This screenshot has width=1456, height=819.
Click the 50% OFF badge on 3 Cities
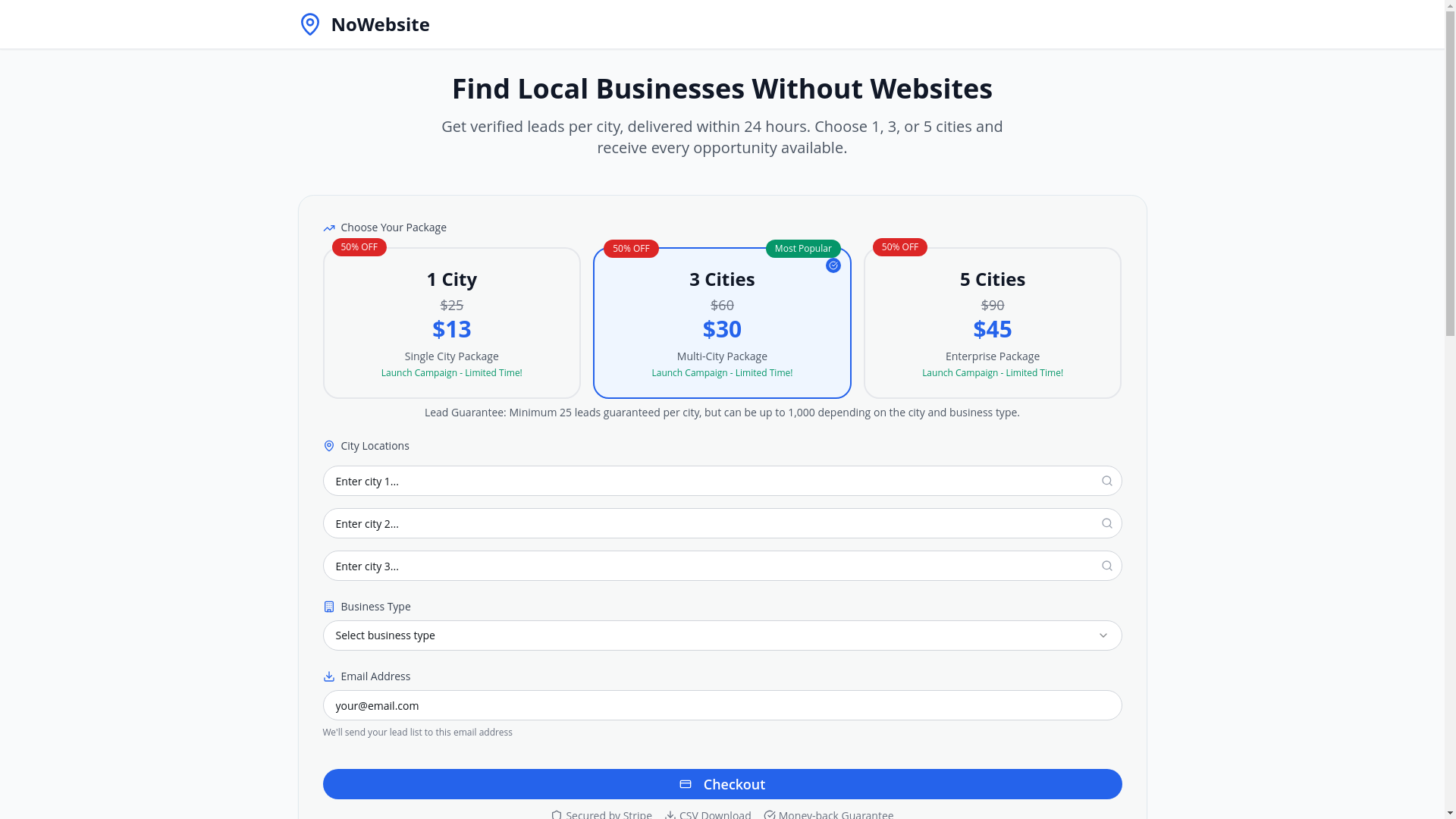(631, 249)
